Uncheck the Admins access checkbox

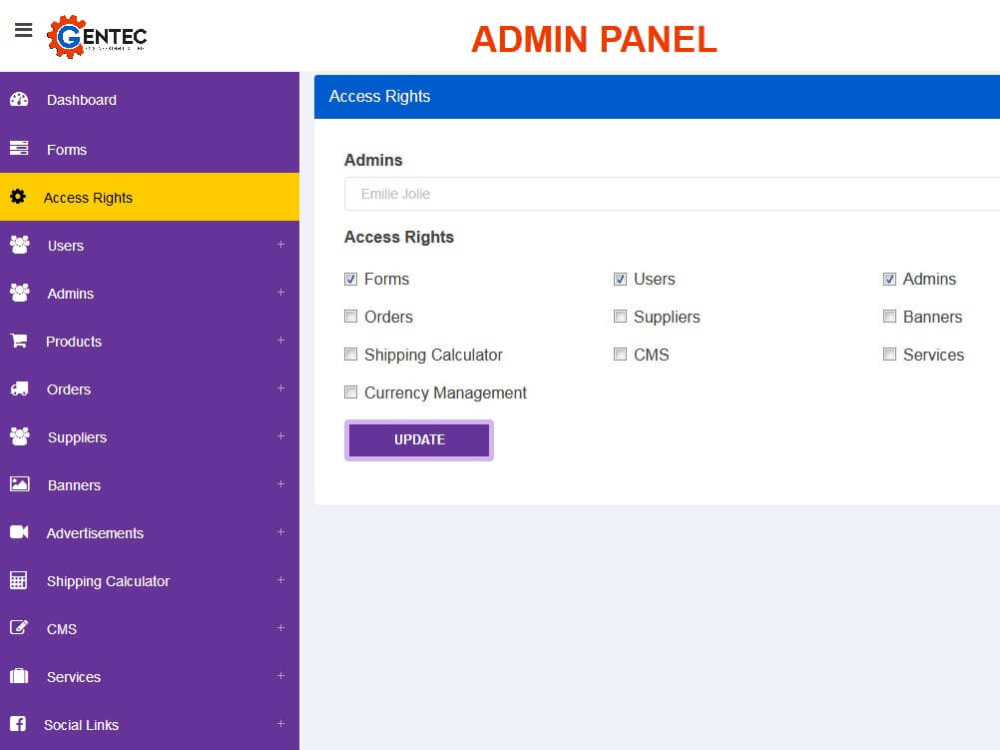[x=890, y=279]
